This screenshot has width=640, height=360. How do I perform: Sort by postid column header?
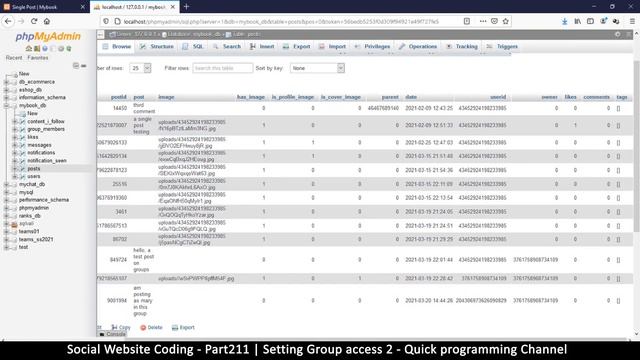[118, 97]
